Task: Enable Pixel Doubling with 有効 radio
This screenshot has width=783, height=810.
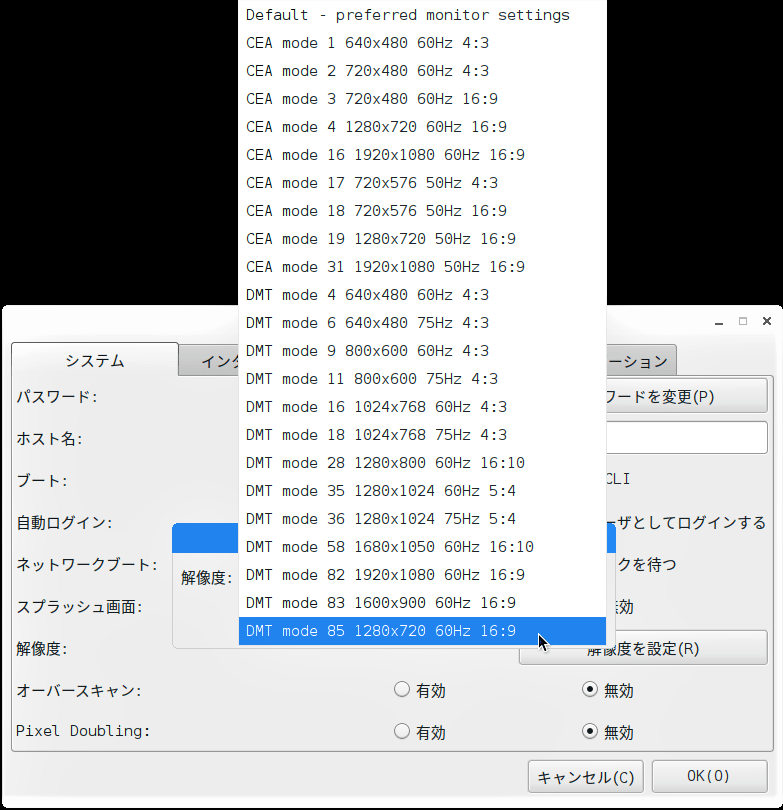Action: click(402, 731)
